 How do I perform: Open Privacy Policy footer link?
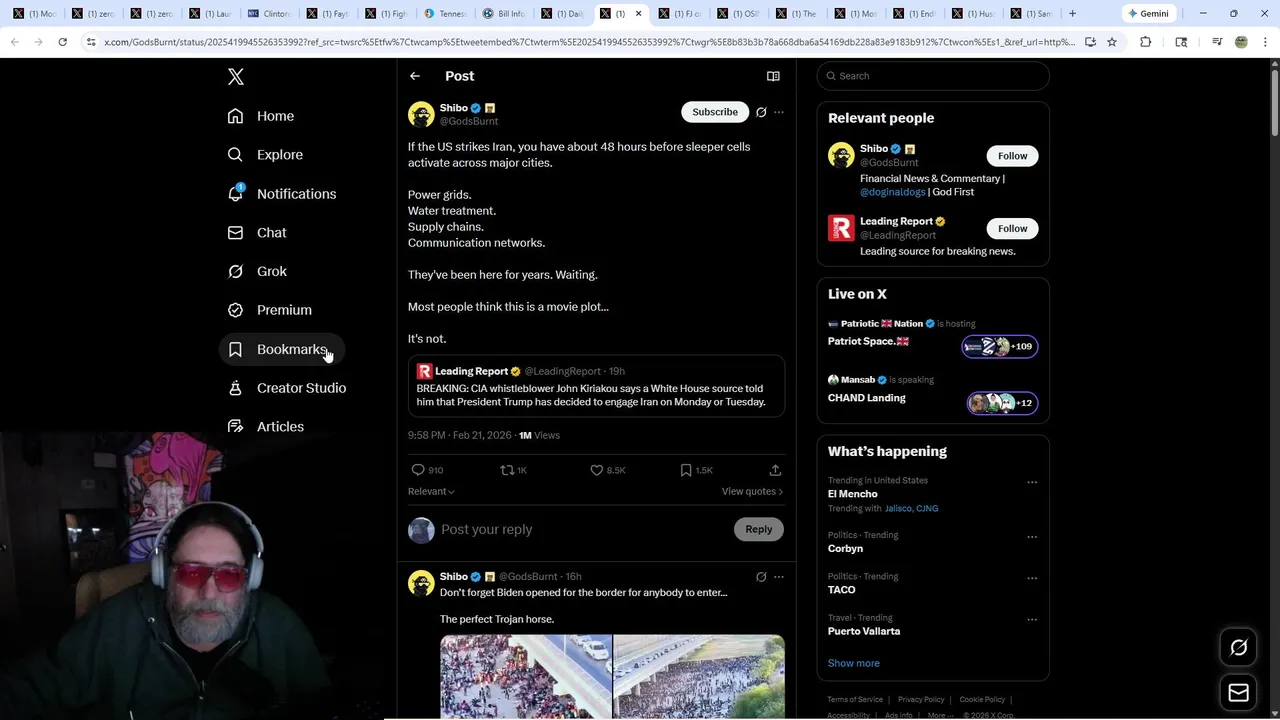[x=921, y=700]
